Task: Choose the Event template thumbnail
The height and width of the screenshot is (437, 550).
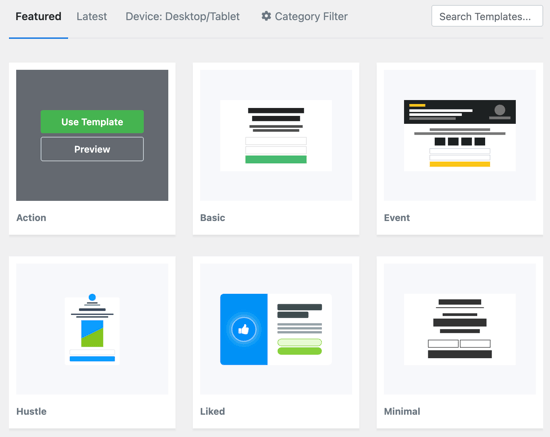Action: point(460,135)
